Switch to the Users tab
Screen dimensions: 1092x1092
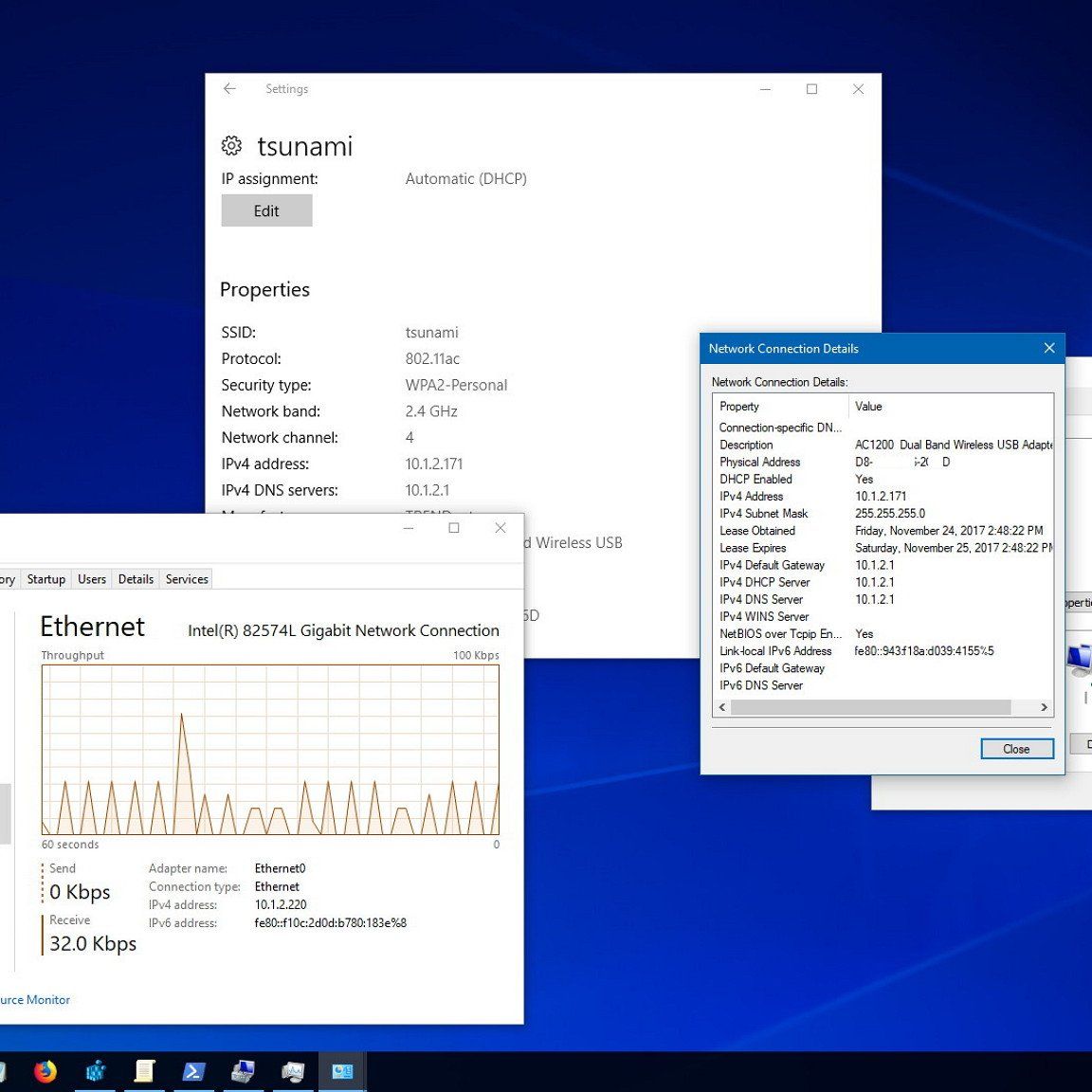pyautogui.click(x=92, y=579)
